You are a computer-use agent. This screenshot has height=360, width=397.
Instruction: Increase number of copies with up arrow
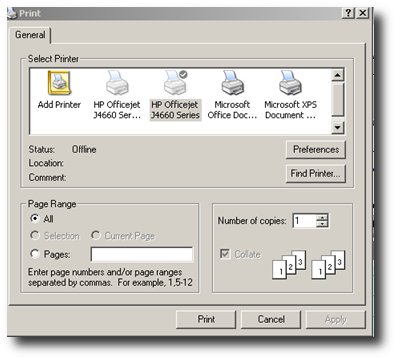tap(322, 217)
